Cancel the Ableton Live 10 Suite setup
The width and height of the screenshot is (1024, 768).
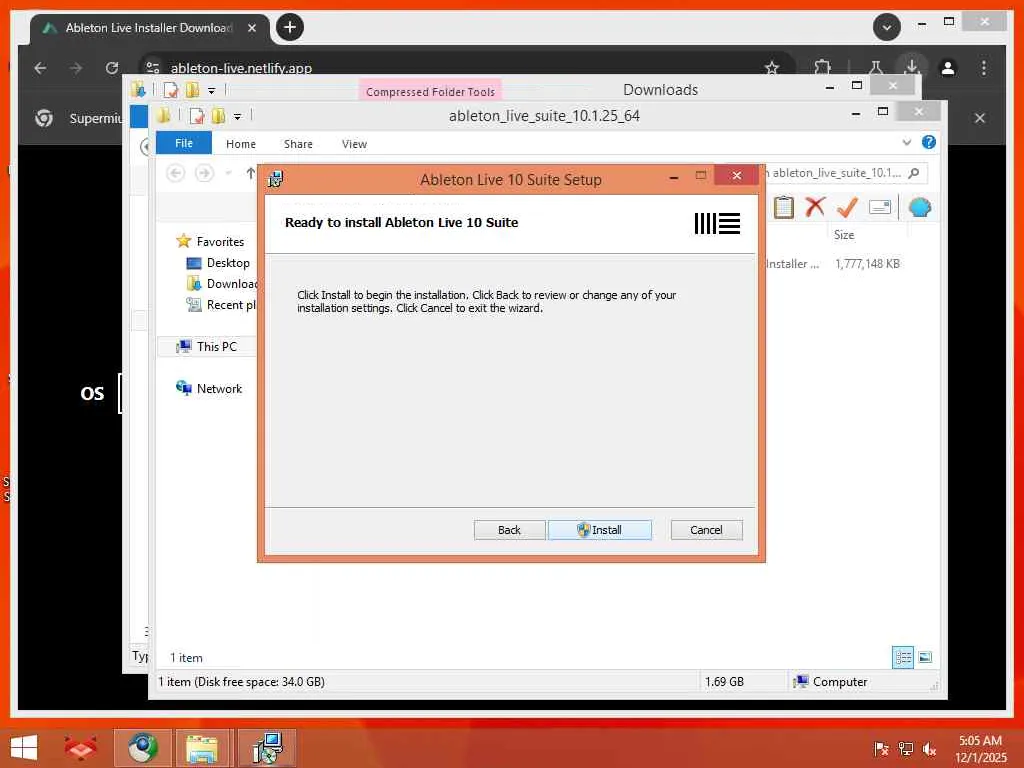point(706,530)
